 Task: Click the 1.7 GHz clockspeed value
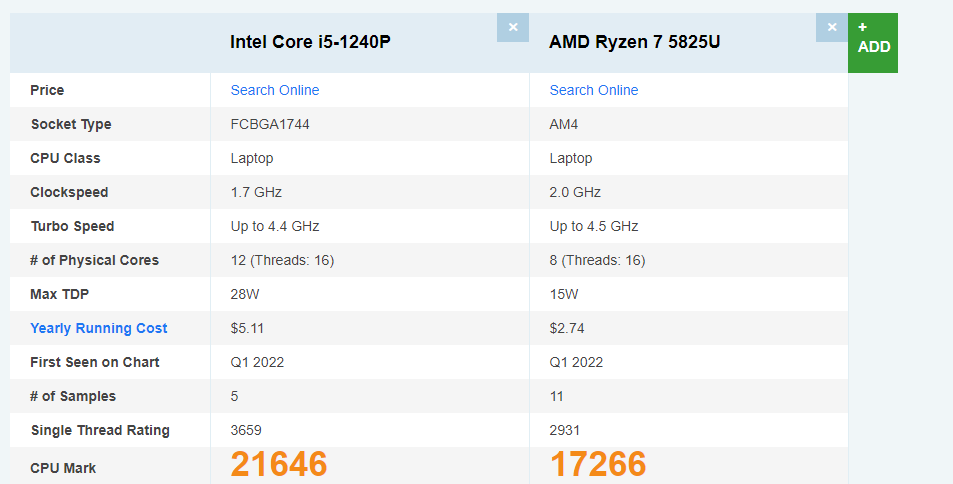[x=256, y=192]
